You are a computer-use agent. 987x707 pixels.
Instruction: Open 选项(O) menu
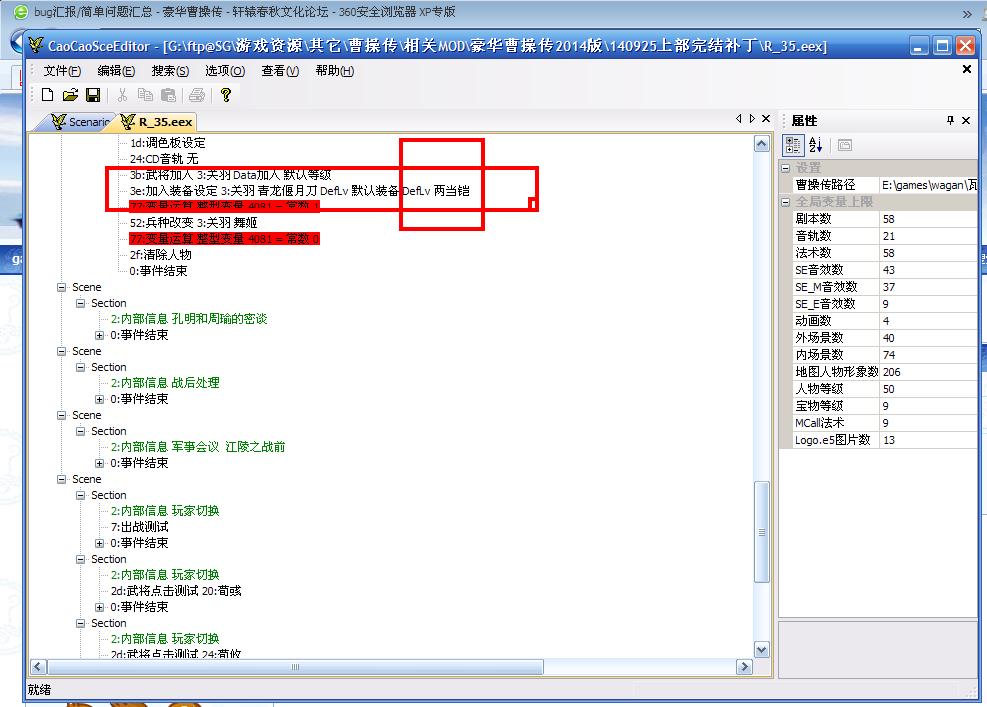[225, 71]
